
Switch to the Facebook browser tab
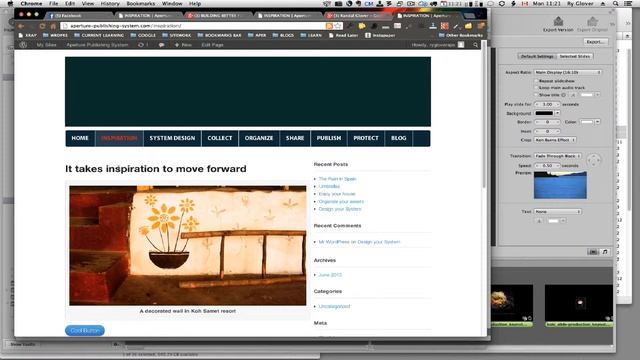80,16
